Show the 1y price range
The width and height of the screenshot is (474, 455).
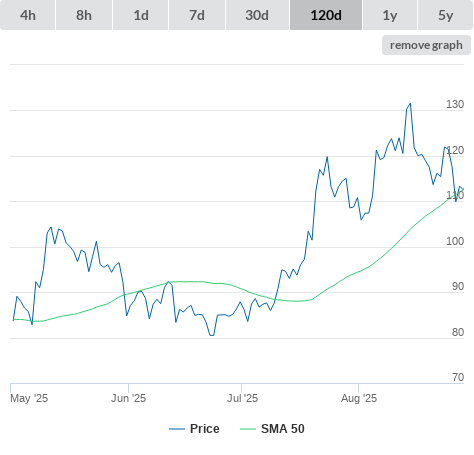(390, 15)
